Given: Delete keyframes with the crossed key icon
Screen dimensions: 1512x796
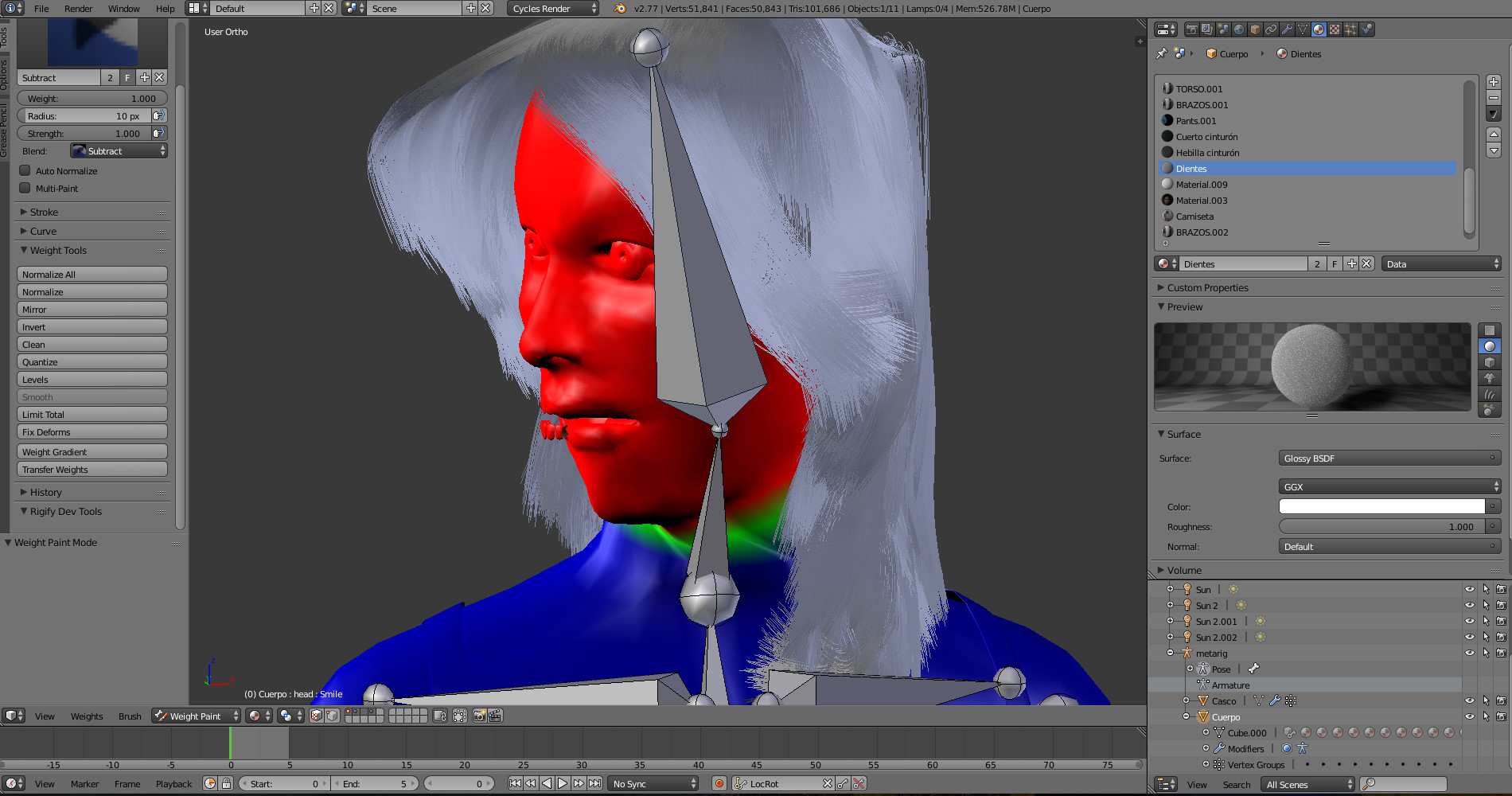Looking at the screenshot, I should click(859, 783).
